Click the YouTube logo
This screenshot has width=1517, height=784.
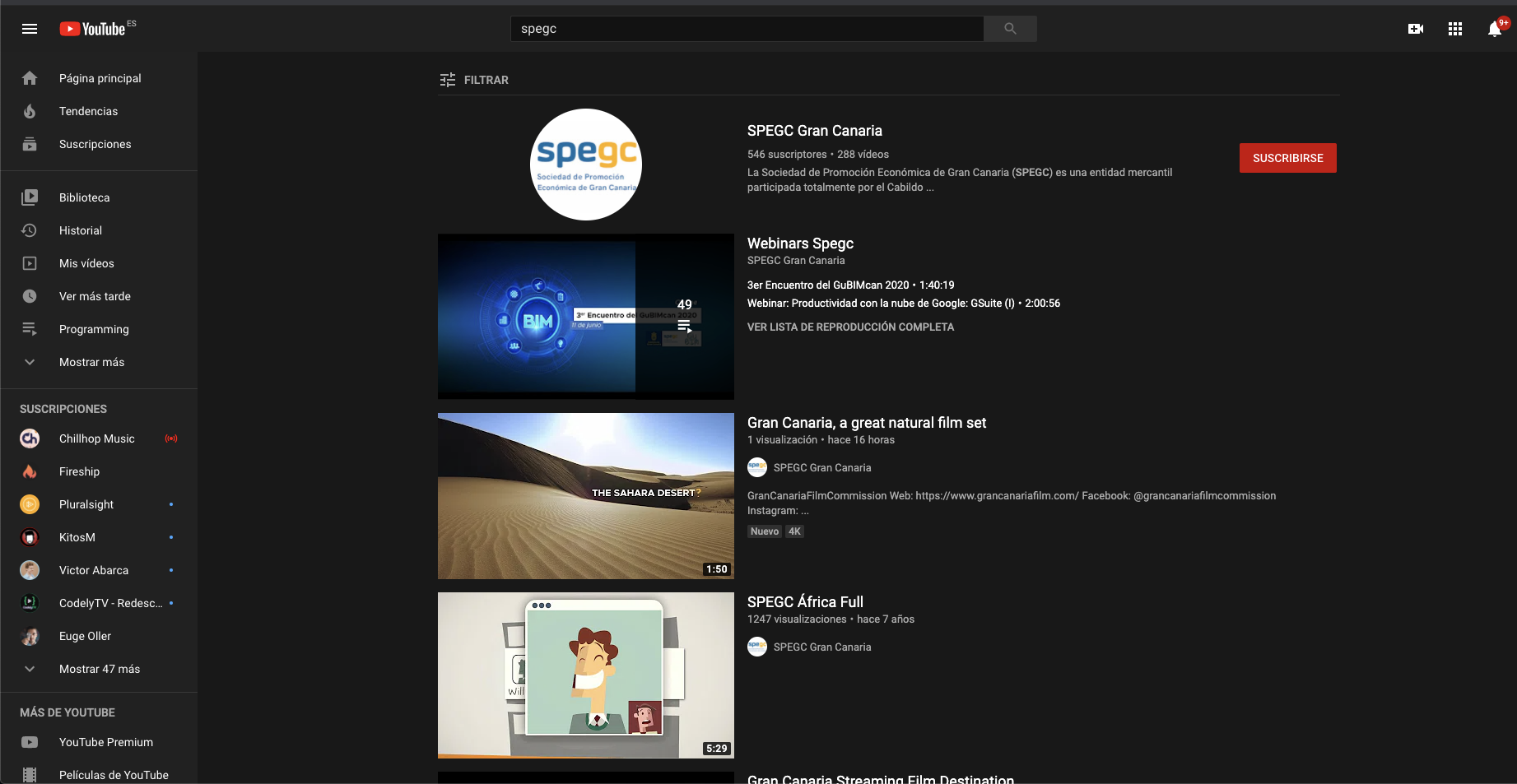93,29
